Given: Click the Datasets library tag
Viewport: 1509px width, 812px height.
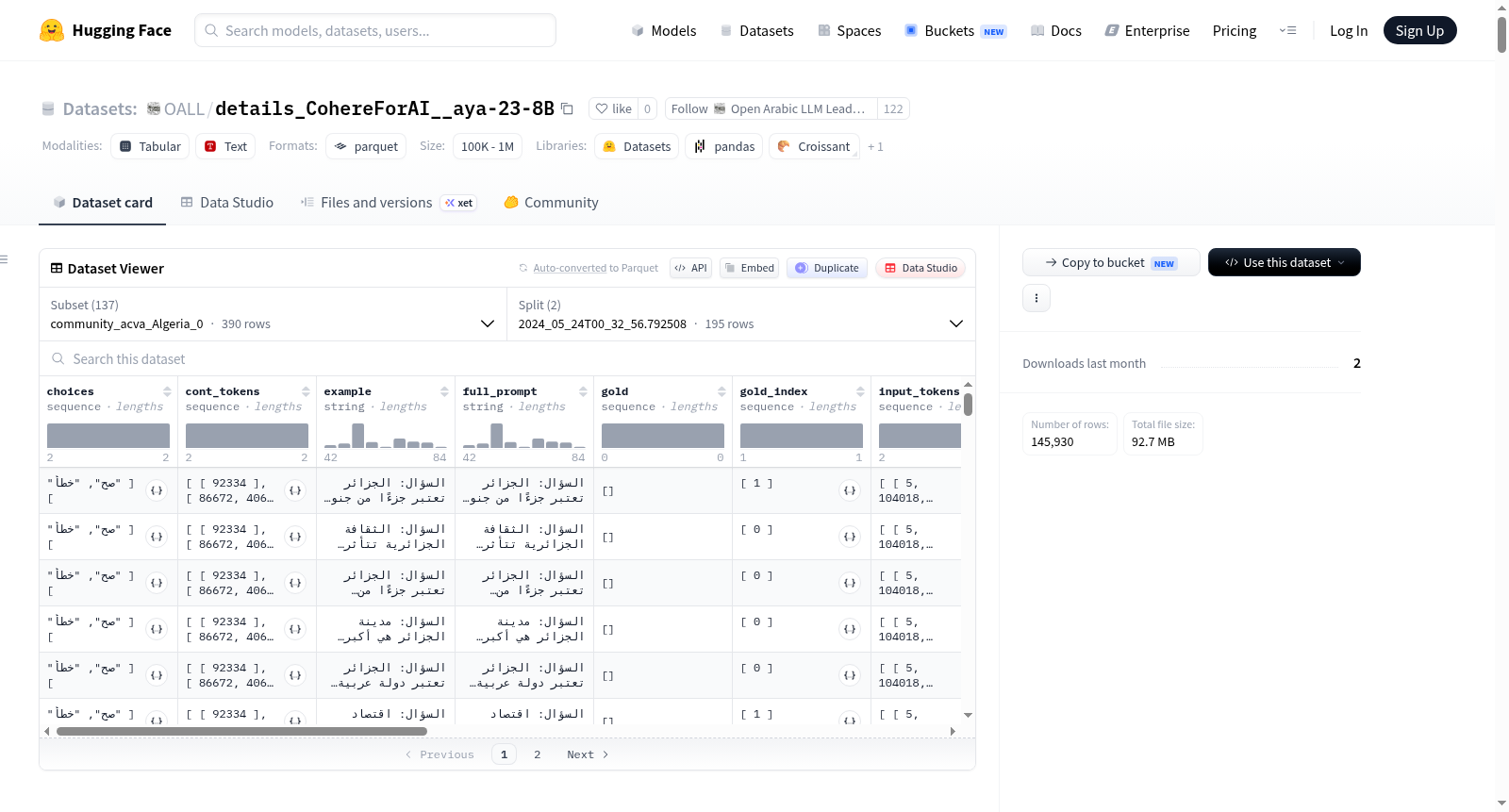Looking at the screenshot, I should point(637,146).
